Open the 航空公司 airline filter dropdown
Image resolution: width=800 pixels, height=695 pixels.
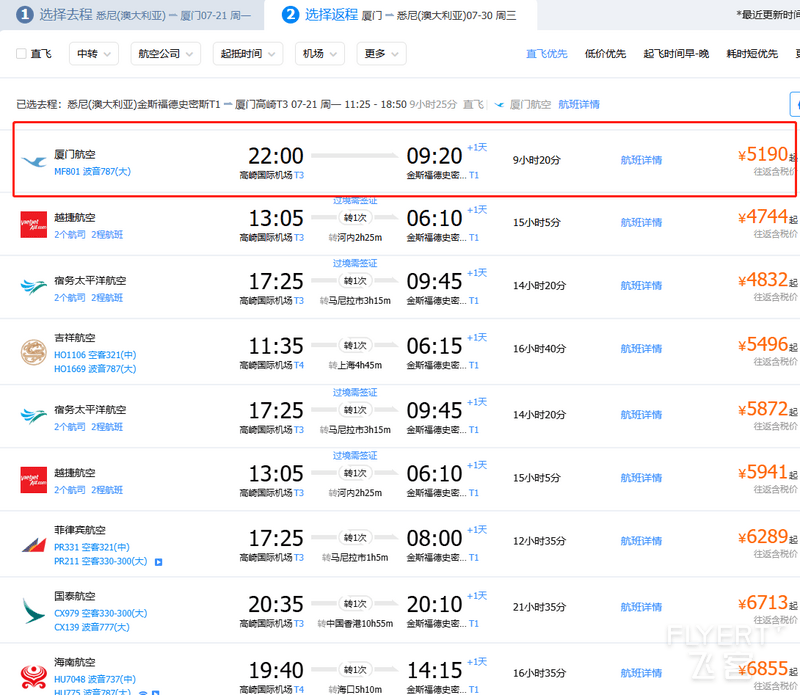(x=165, y=54)
